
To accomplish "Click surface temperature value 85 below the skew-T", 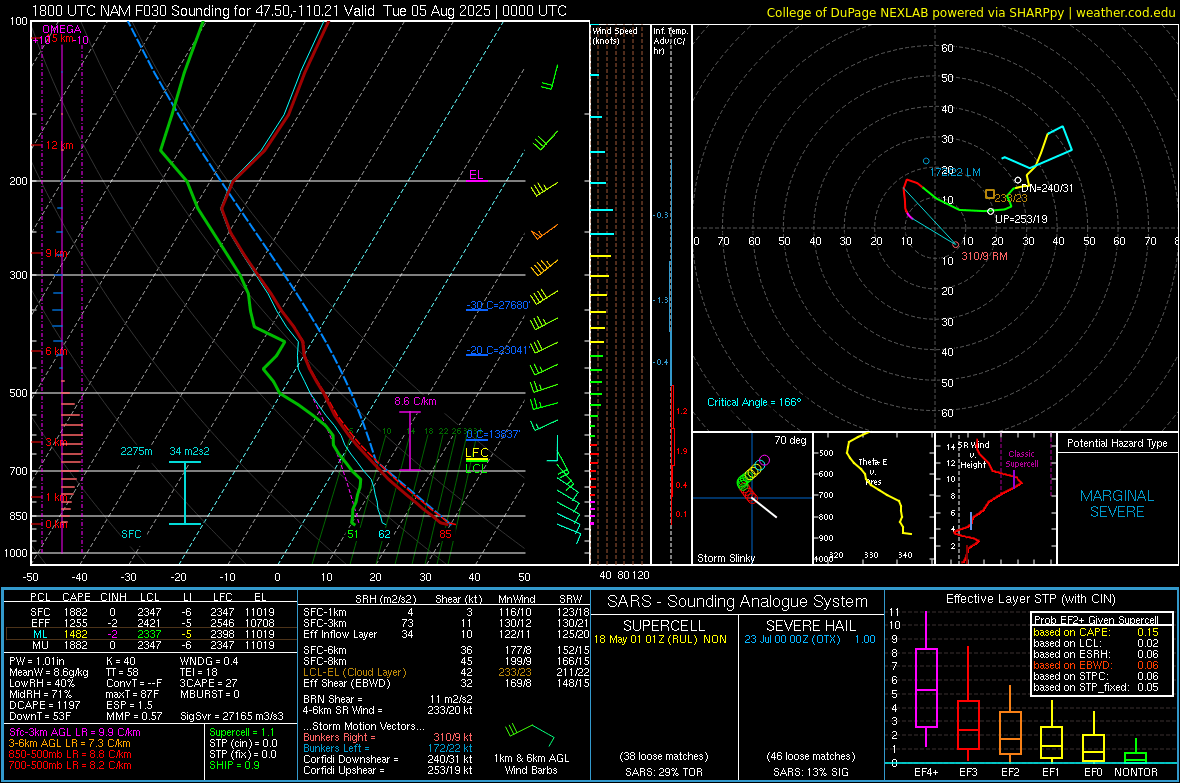I will [x=446, y=535].
